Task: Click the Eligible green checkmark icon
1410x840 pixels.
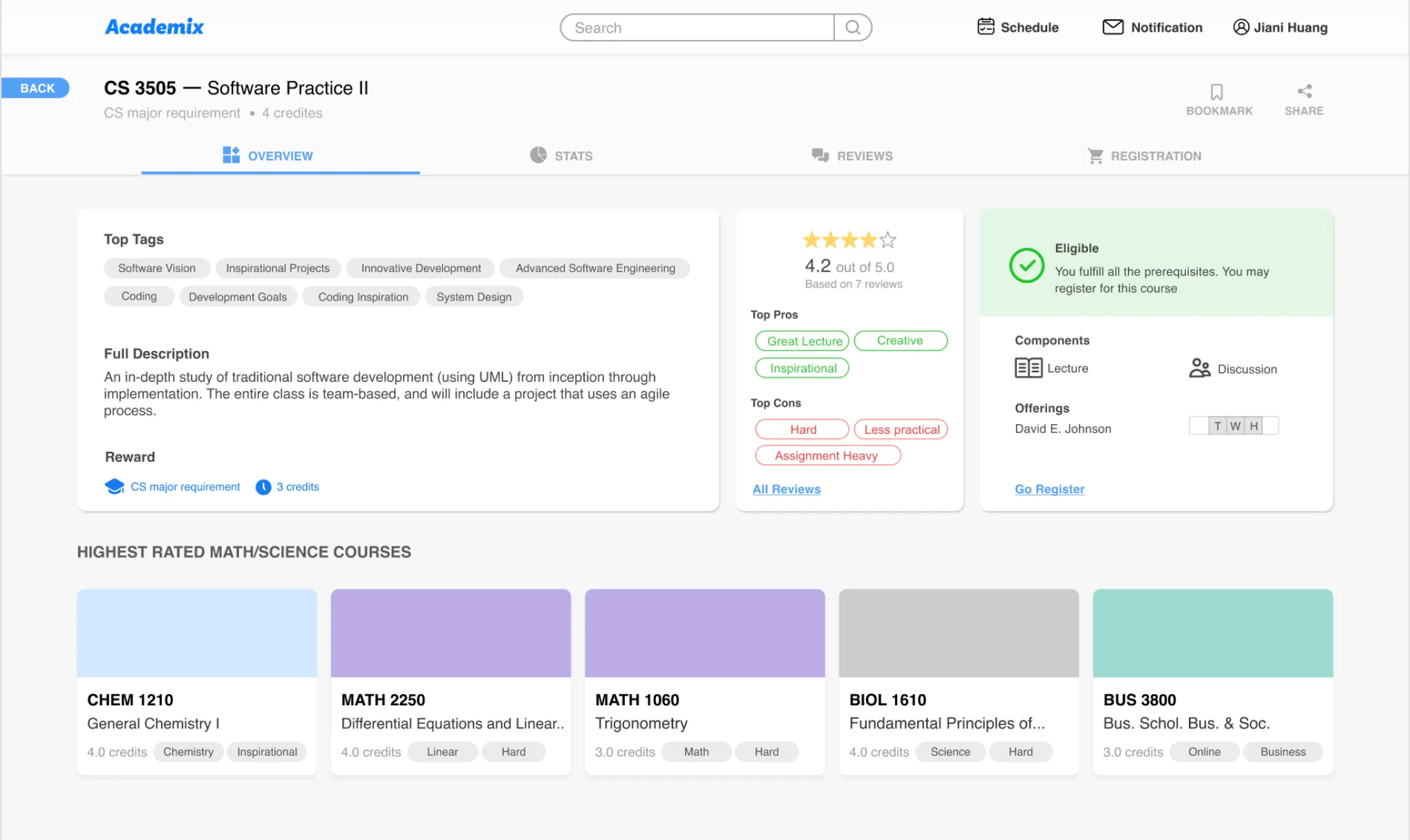Action: 1026,264
